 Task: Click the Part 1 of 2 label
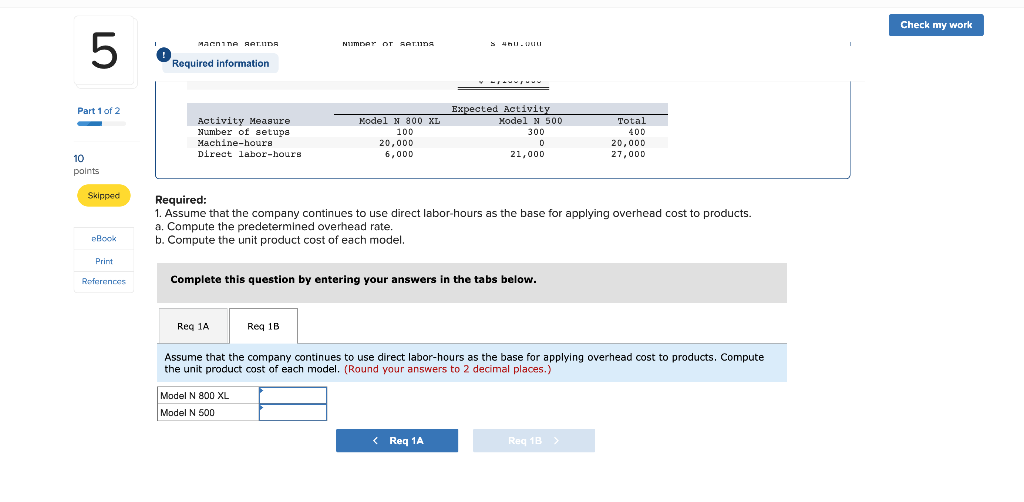pos(99,111)
